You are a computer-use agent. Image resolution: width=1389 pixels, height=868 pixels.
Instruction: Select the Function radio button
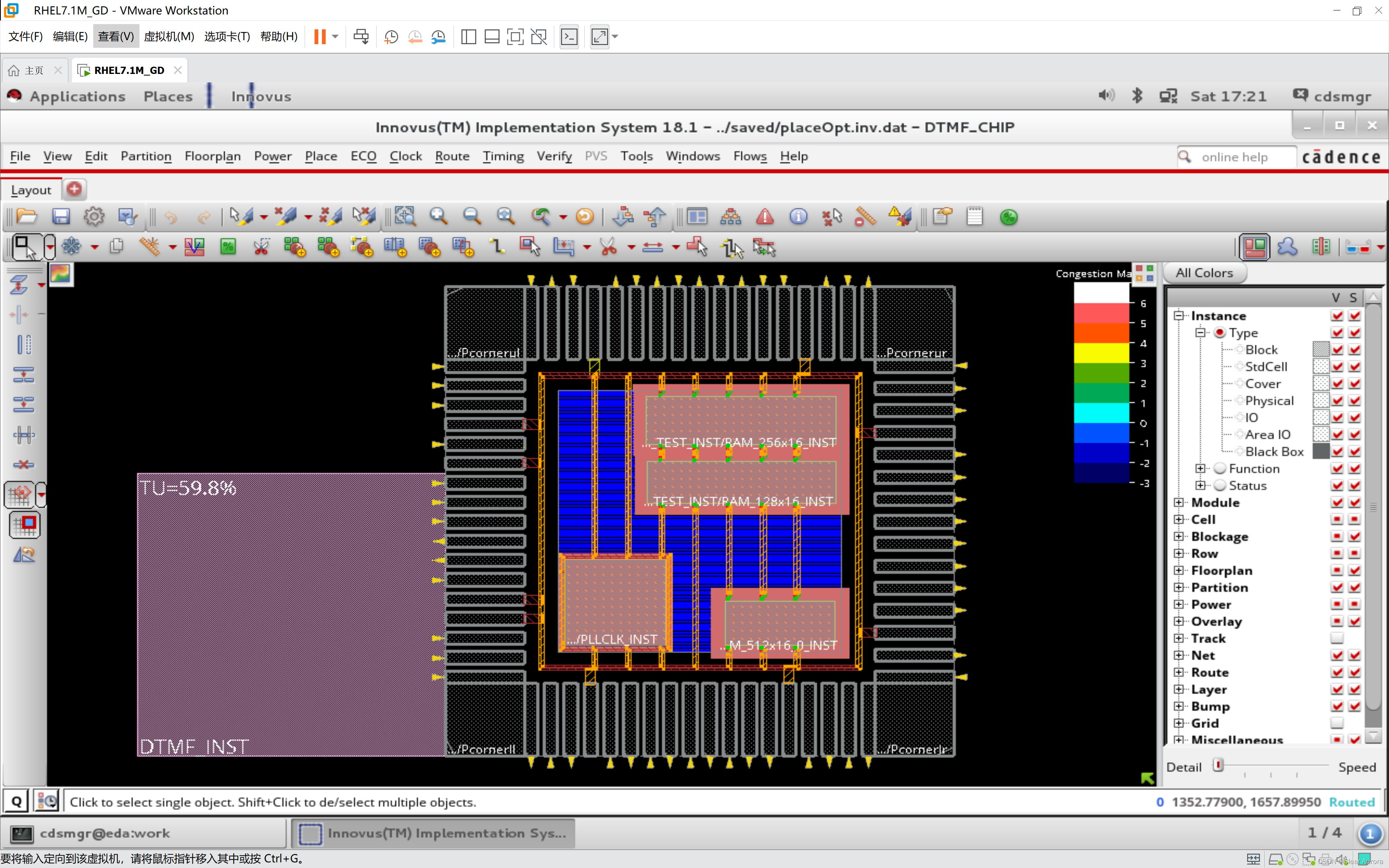pos(1220,469)
